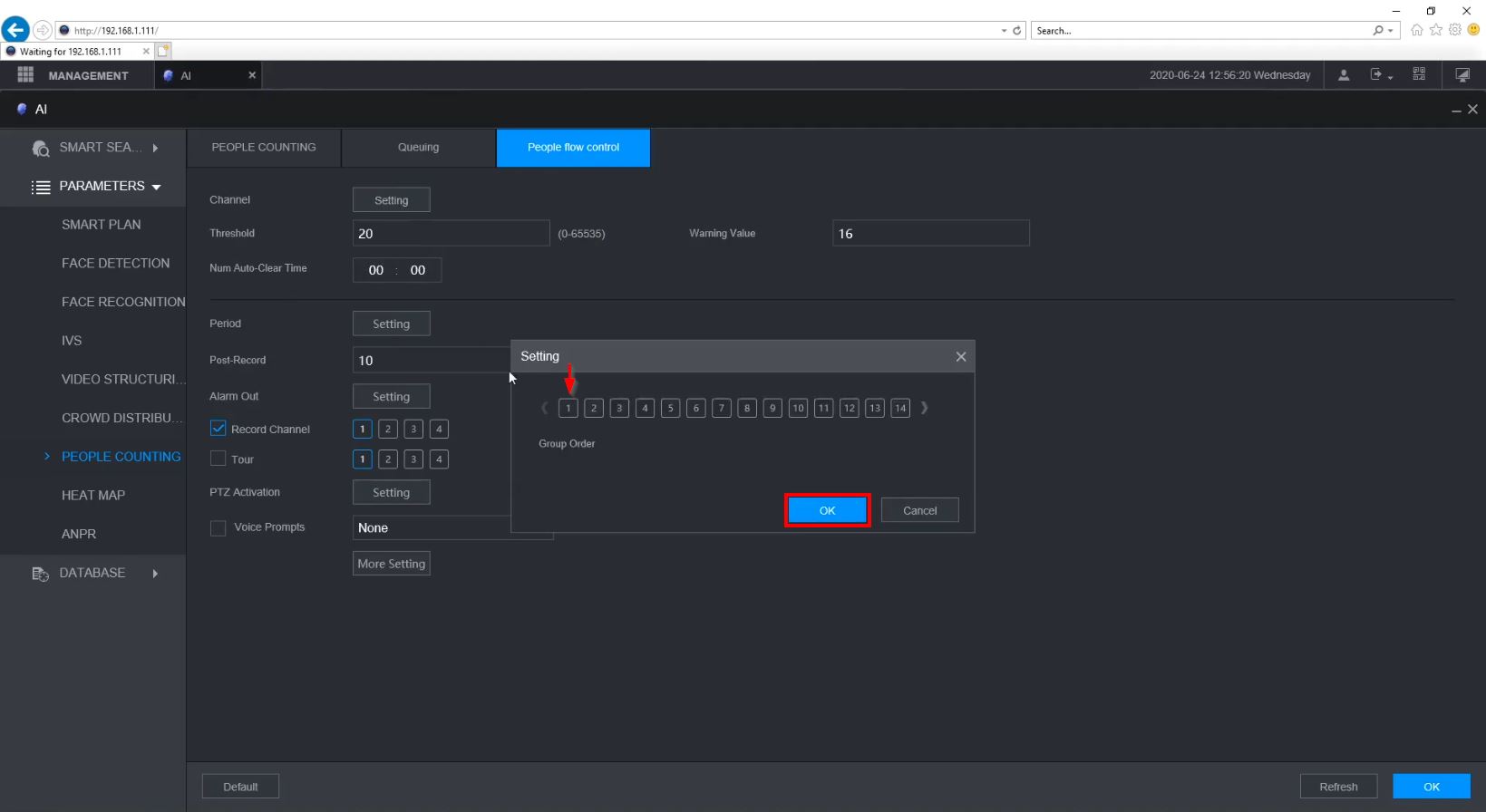This screenshot has height=812, width=1486.
Task: Click the browser back arrow button
Action: (15, 30)
